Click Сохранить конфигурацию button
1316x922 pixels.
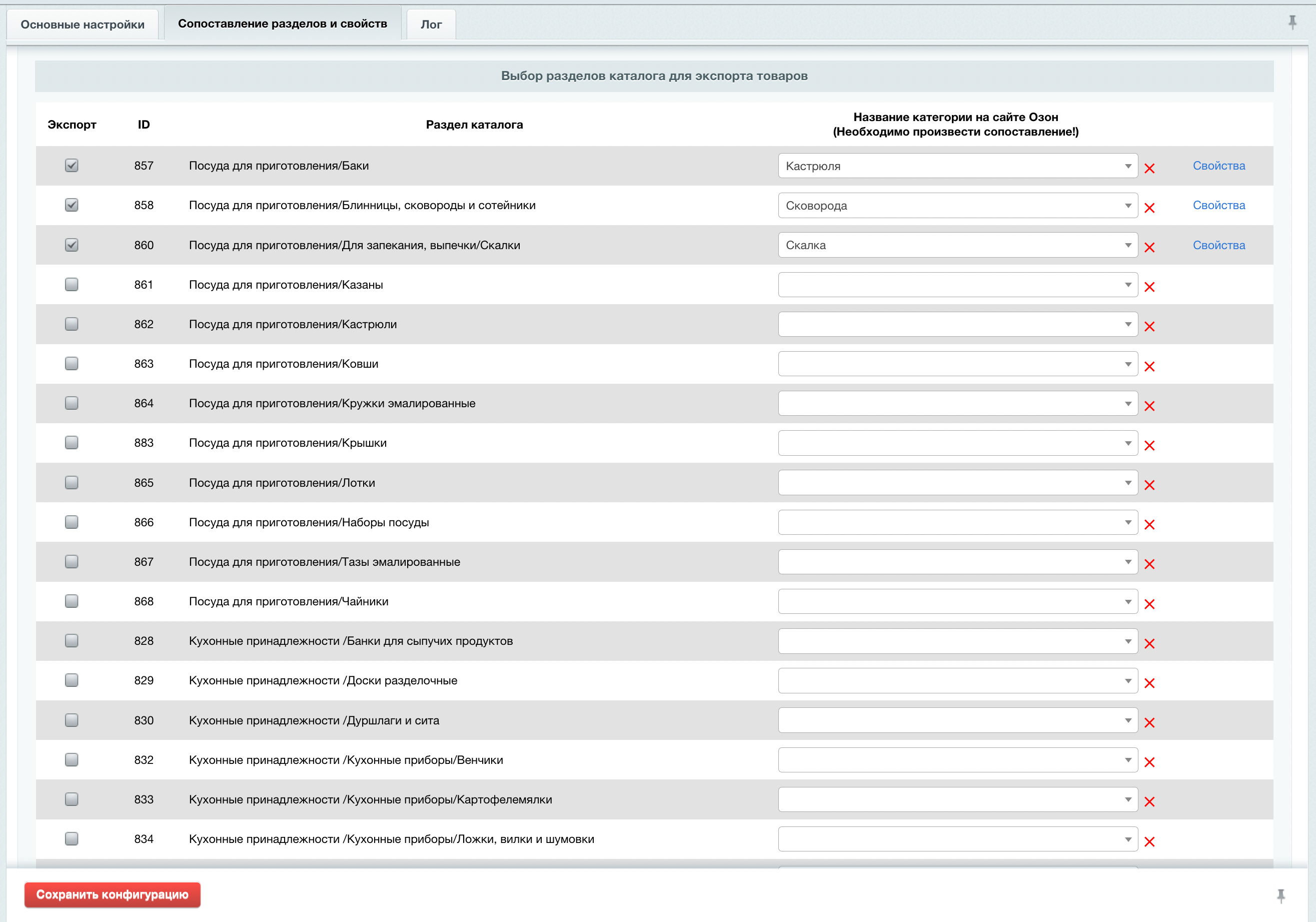tap(113, 894)
